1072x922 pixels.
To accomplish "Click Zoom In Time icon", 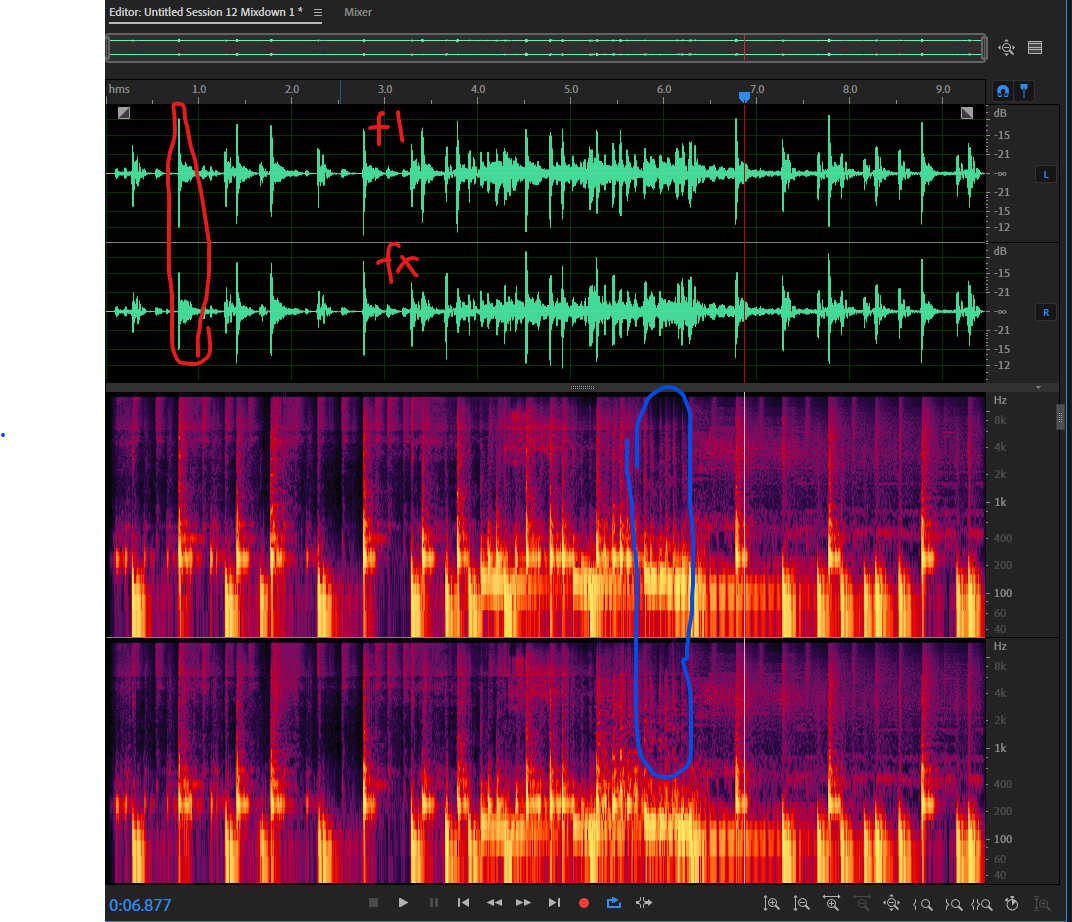I will coord(832,904).
